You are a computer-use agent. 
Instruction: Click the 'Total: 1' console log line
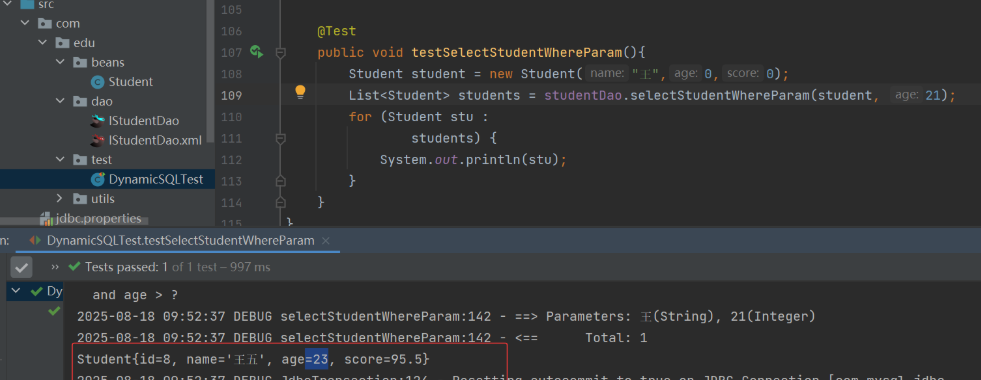tap(362, 338)
